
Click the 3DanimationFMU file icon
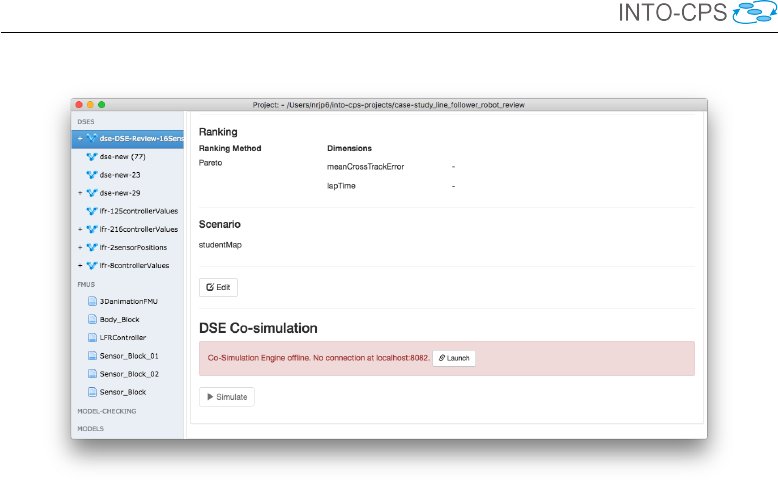point(92,301)
